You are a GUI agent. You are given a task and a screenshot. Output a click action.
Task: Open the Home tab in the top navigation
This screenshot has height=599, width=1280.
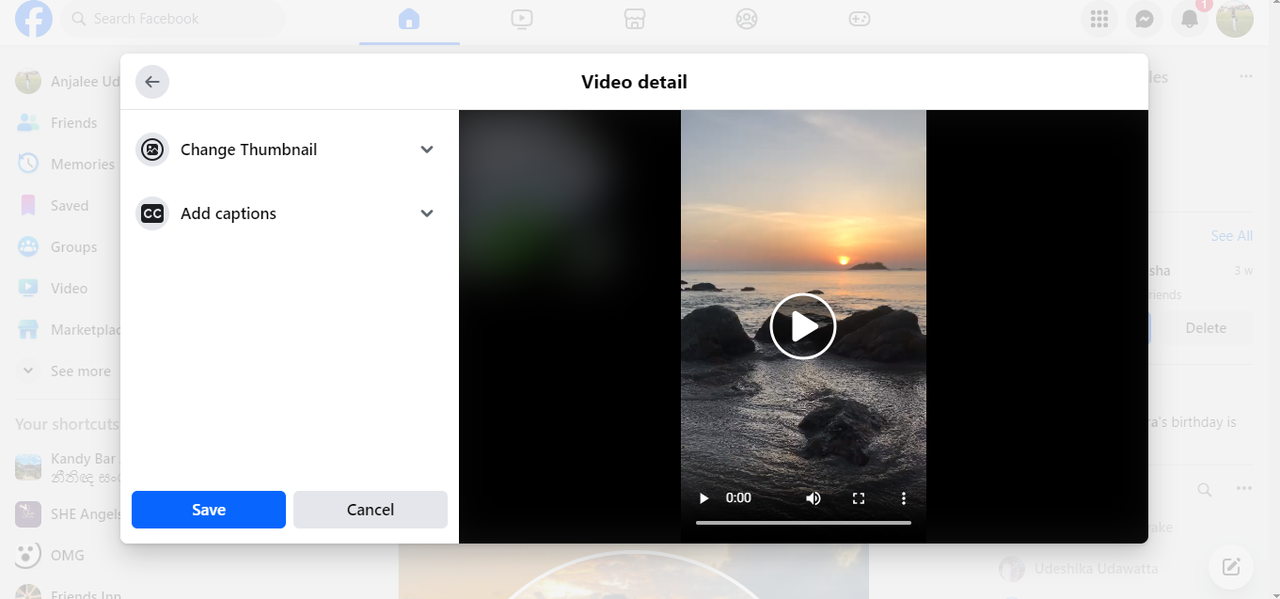409,19
